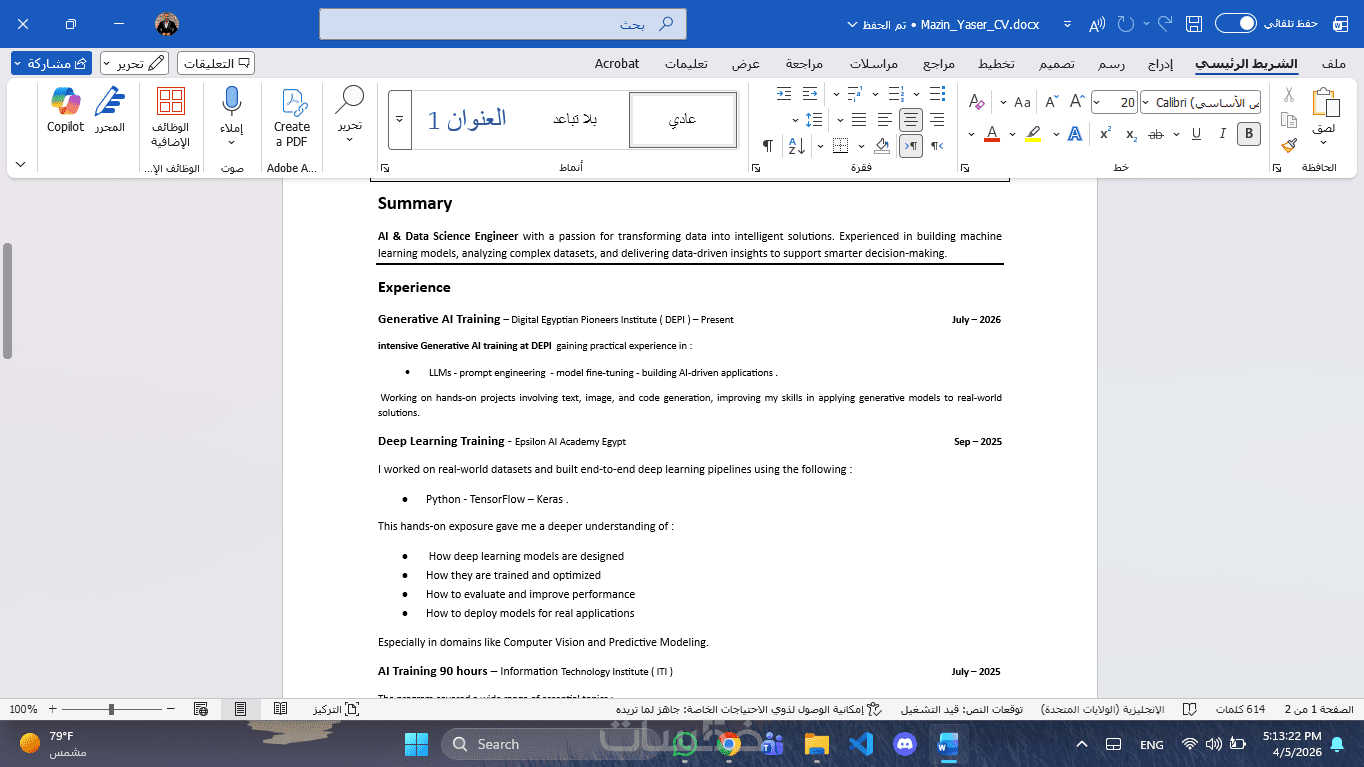Click the Numbering list icon
The width and height of the screenshot is (1364, 767).
[896, 94]
